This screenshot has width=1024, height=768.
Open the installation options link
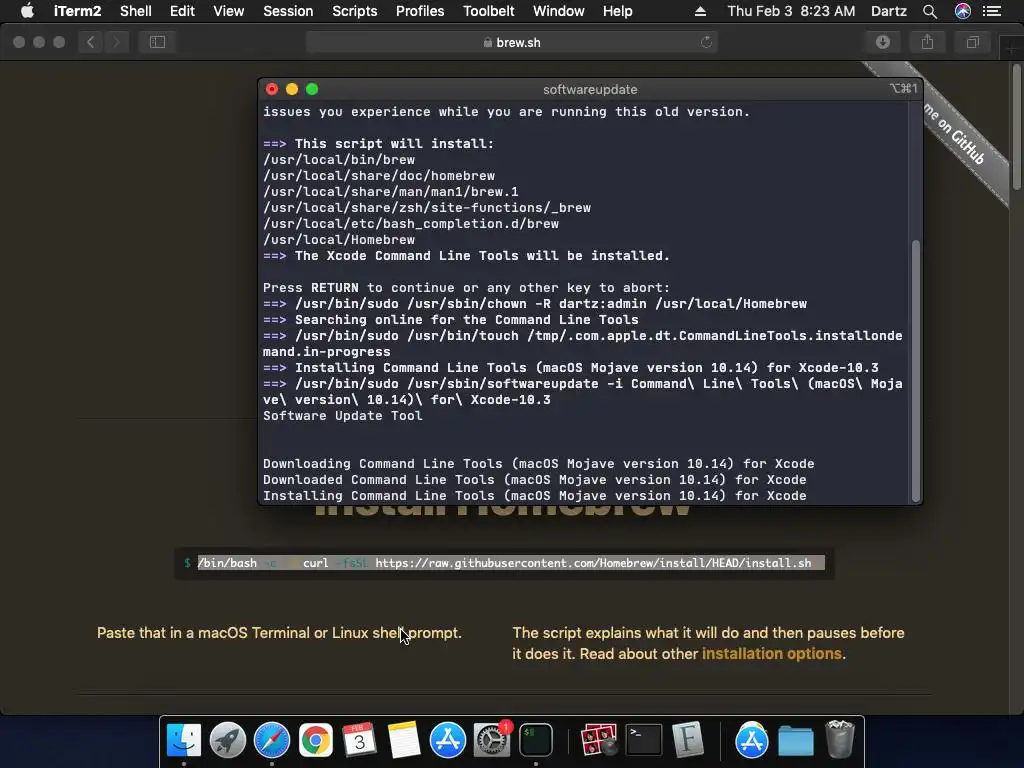pyautogui.click(x=771, y=654)
